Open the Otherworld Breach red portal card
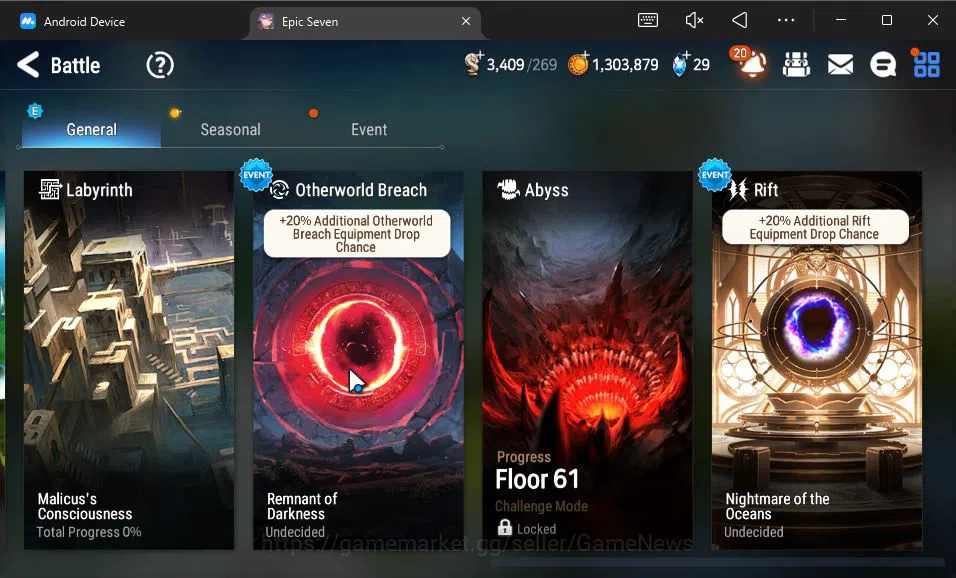Viewport: 956px width, 578px height. point(358,360)
